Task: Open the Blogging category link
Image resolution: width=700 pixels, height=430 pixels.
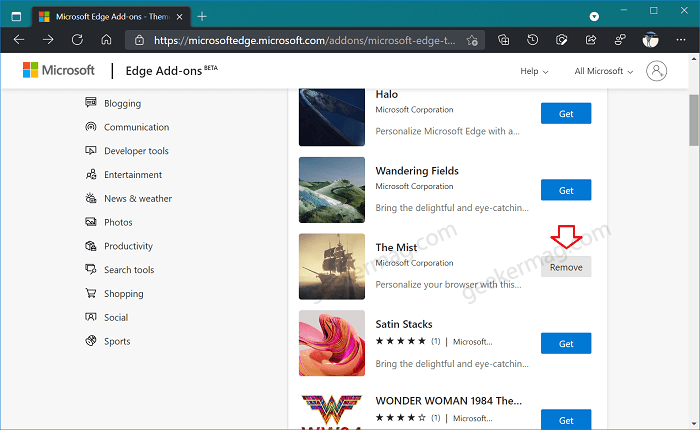Action: coord(122,103)
